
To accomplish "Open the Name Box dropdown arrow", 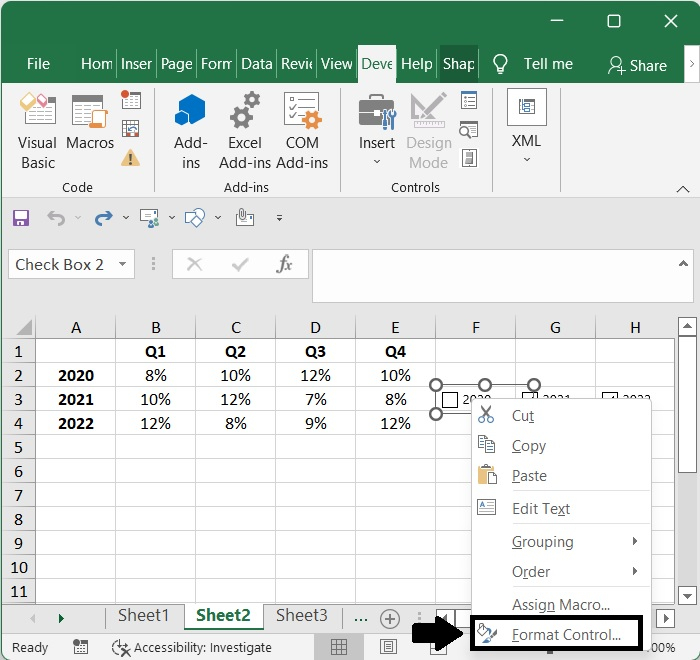I will click(x=123, y=264).
